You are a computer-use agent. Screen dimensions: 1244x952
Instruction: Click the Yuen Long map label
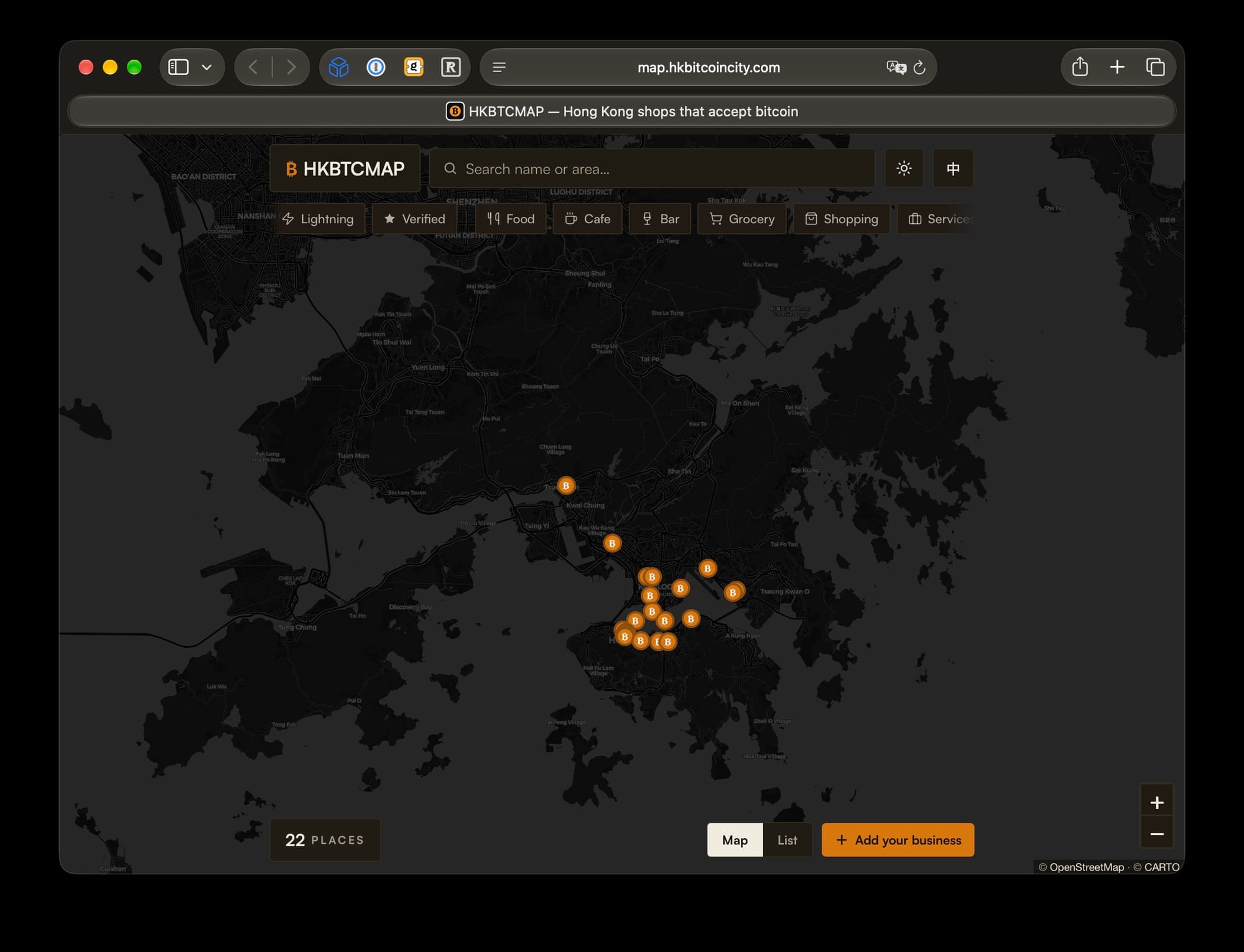tap(428, 367)
